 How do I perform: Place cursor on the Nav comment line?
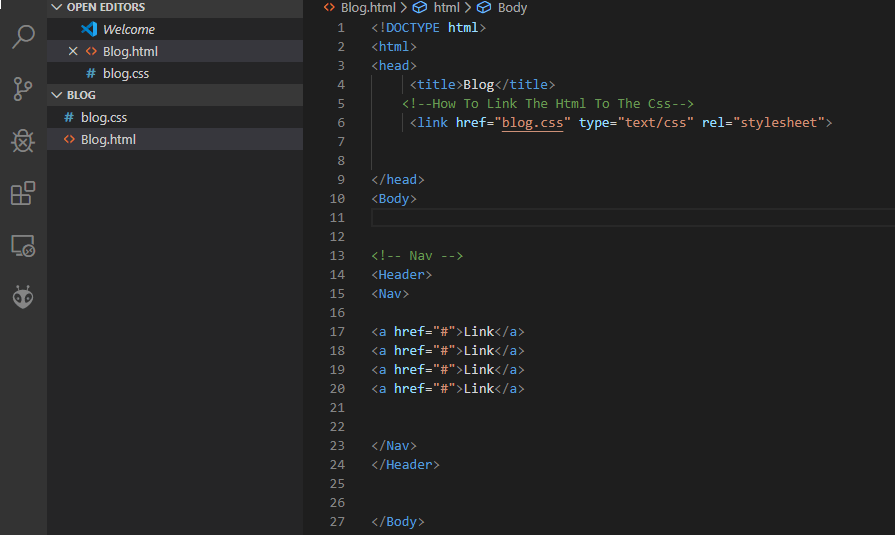[x=417, y=256]
